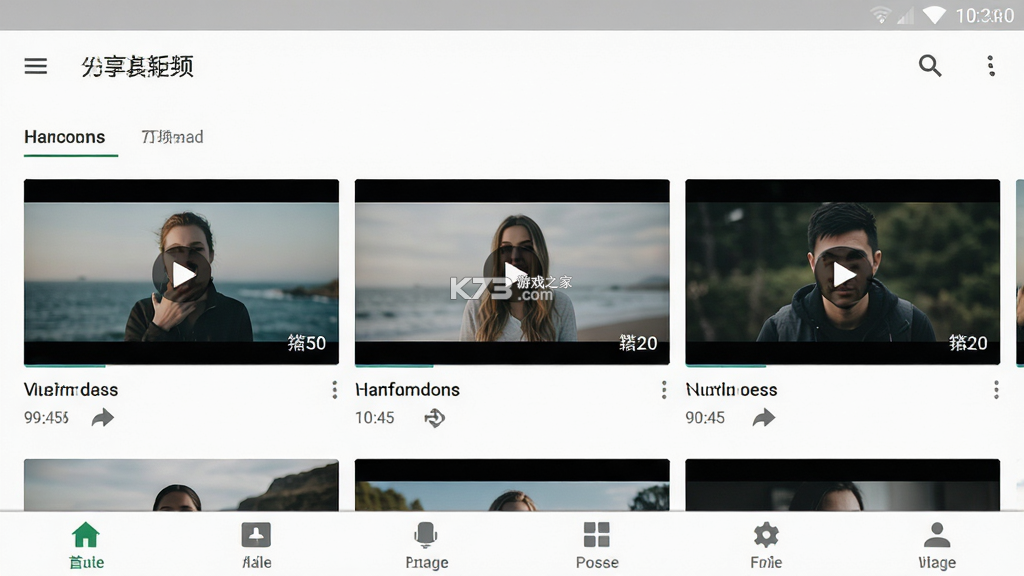Click the 99:45 duration text
The image size is (1024, 576).
(x=46, y=417)
